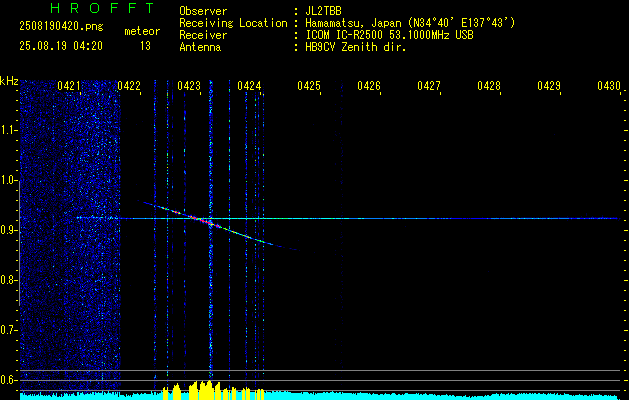Click the 0.7 kHz axis label
Screen dimensions: 629x400
[x=8, y=330]
